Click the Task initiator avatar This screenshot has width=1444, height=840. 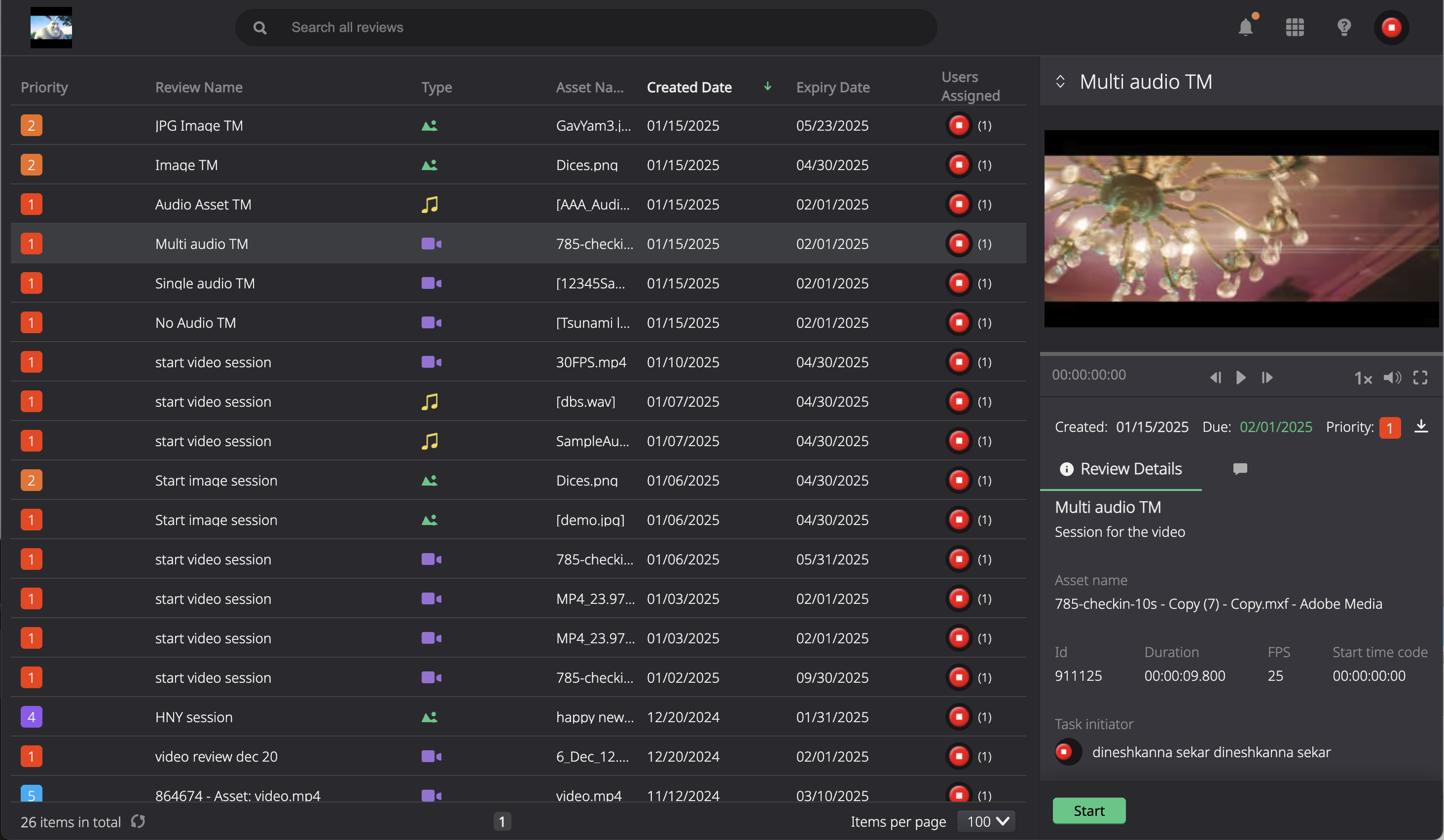[x=1068, y=752]
